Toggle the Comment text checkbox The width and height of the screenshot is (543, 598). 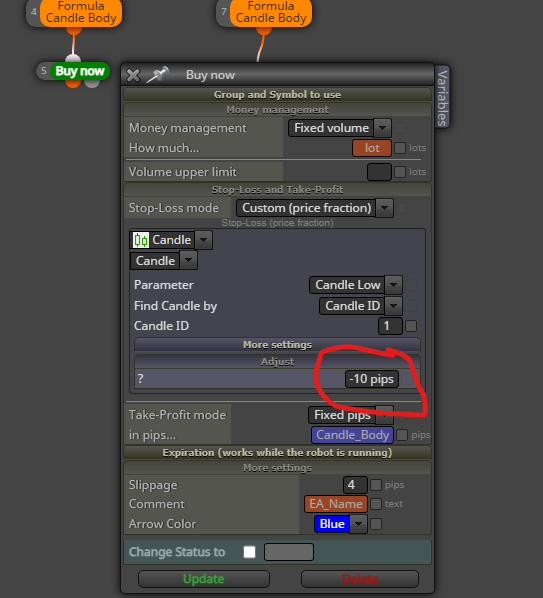tap(376, 504)
